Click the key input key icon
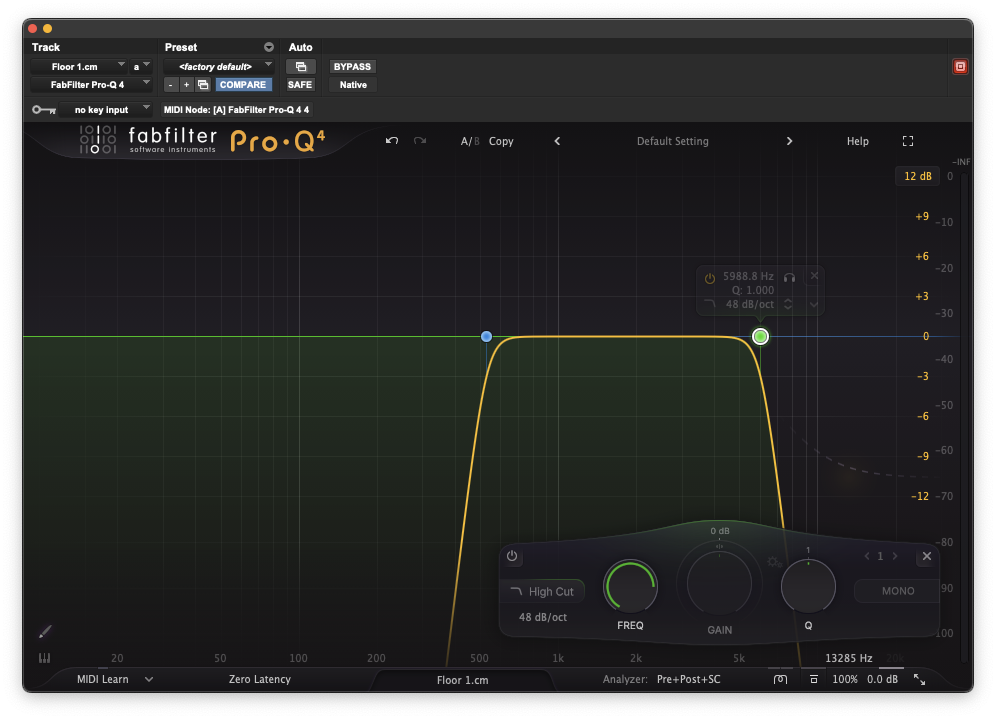This screenshot has width=996, height=719. pyautogui.click(x=44, y=110)
